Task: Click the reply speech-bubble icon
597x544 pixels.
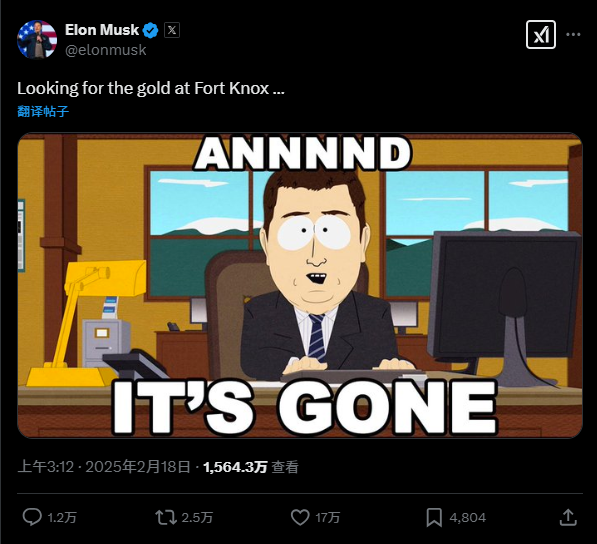Action: click(x=32, y=517)
